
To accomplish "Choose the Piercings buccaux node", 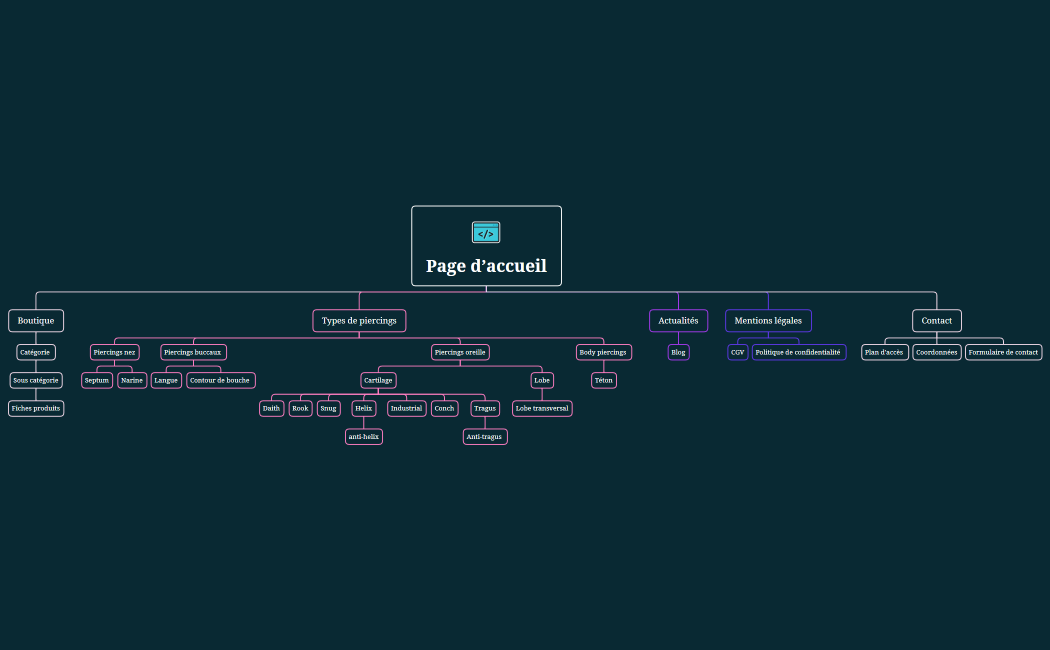I will (193, 352).
